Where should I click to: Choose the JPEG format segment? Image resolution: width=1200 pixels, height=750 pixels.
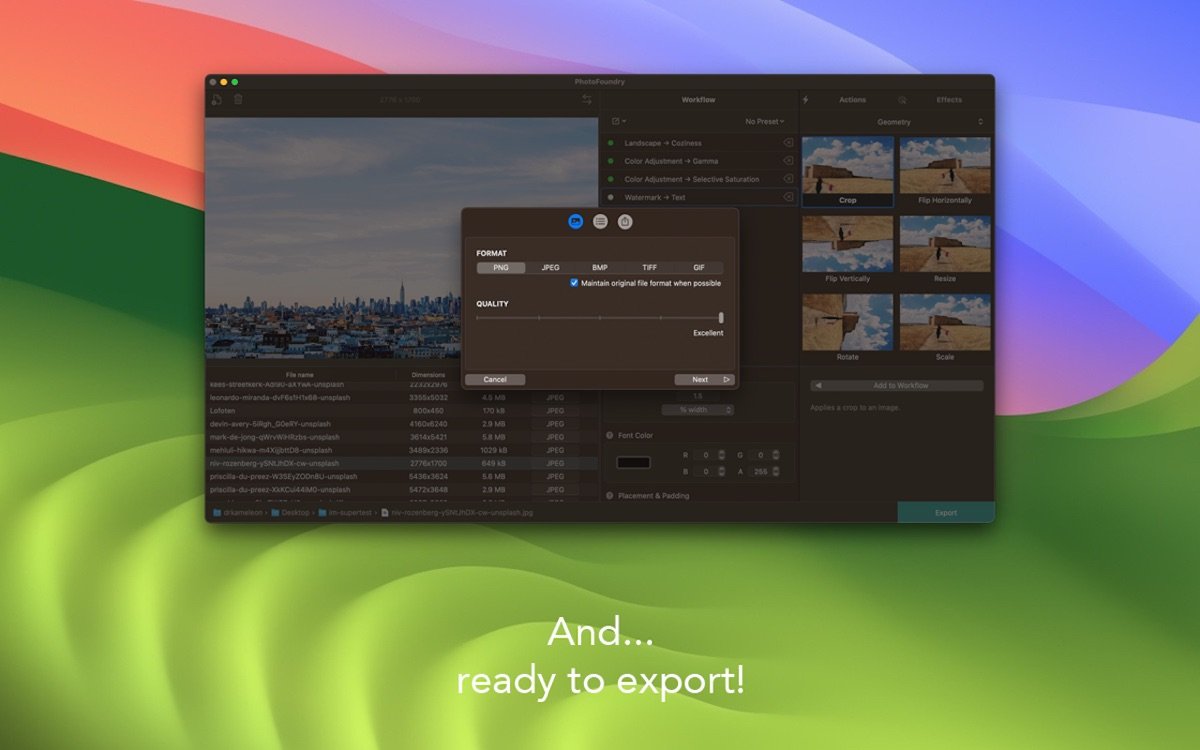pos(550,268)
